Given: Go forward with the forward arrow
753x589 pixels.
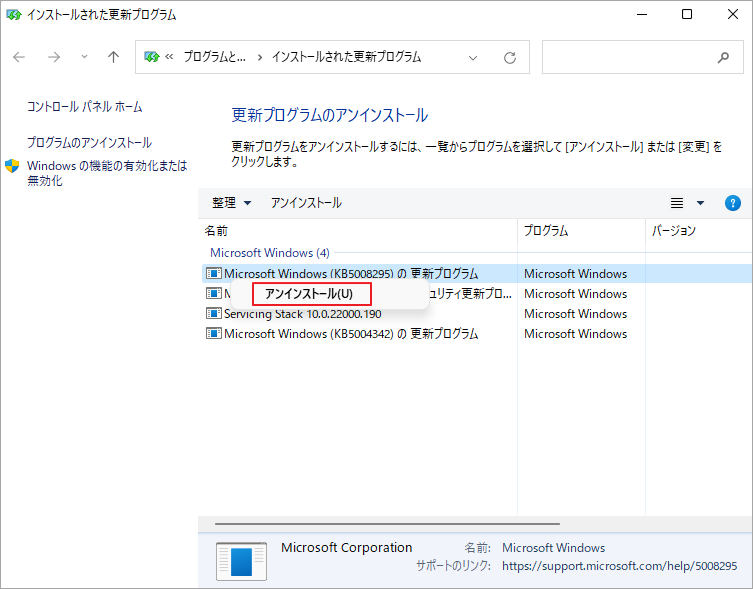Looking at the screenshot, I should [54, 57].
